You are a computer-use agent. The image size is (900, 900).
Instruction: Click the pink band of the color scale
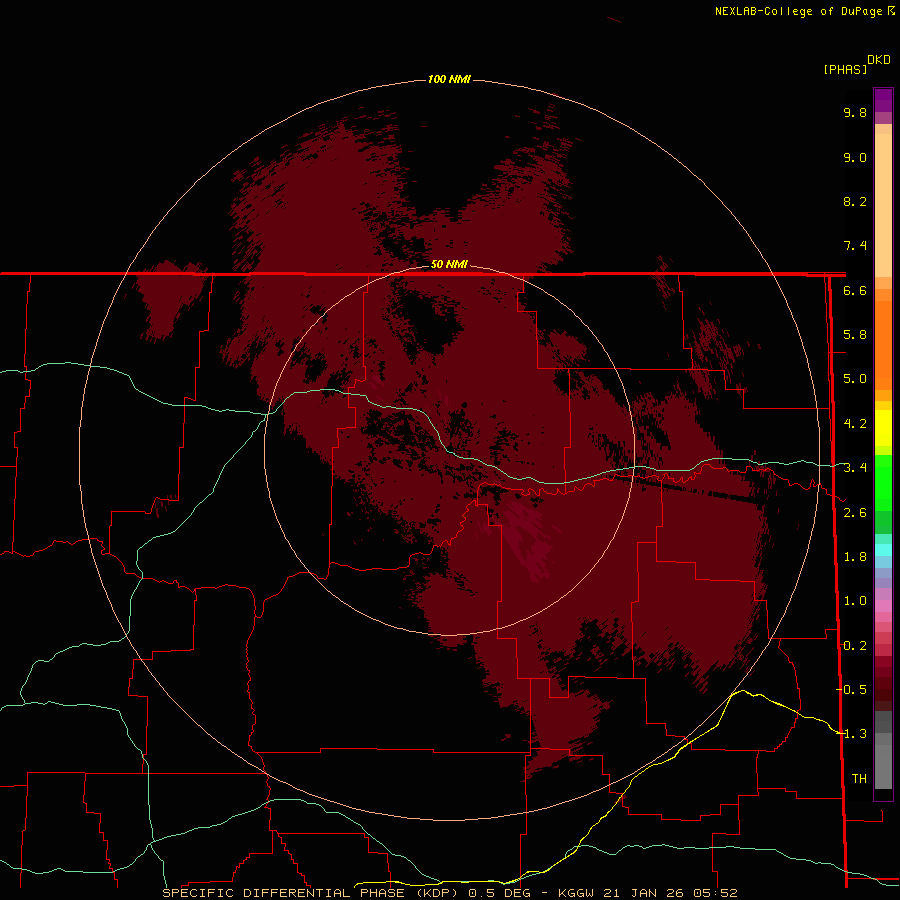pos(883,606)
